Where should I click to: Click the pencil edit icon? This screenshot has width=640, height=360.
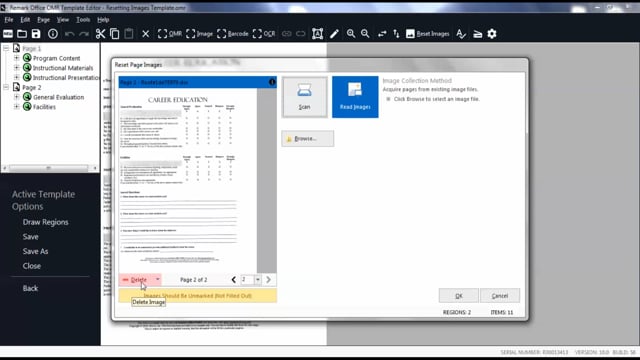pyautogui.click(x=334, y=34)
